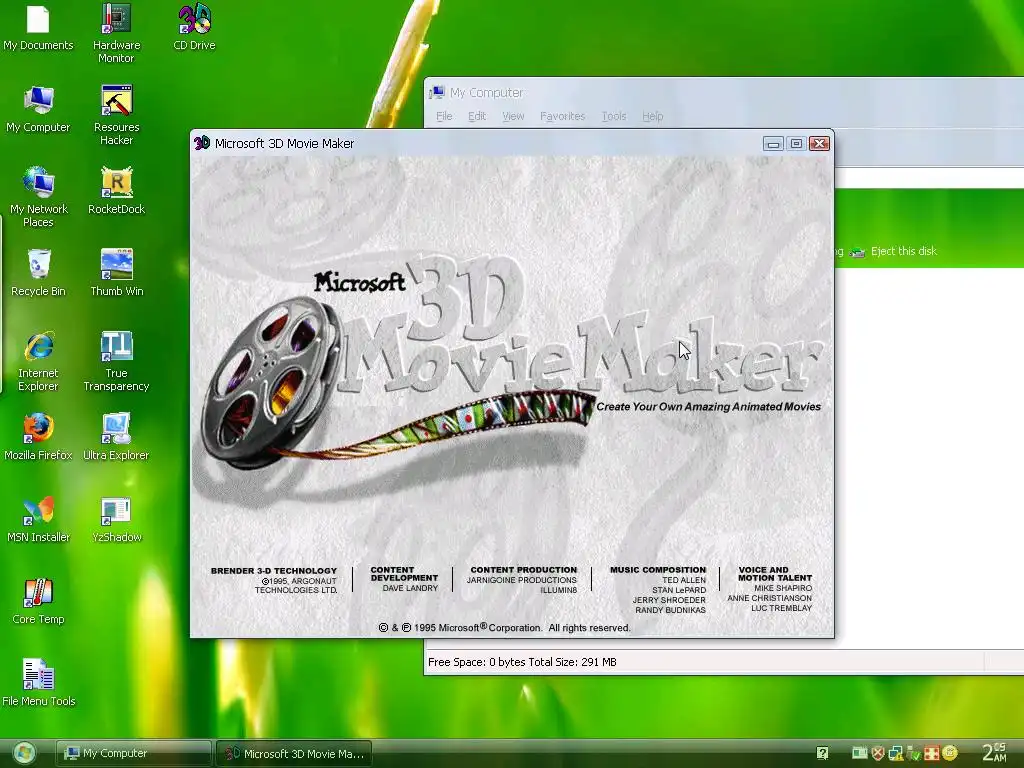The image size is (1024, 768).
Task: Minimize the 3D Movie Maker window
Action: (773, 144)
